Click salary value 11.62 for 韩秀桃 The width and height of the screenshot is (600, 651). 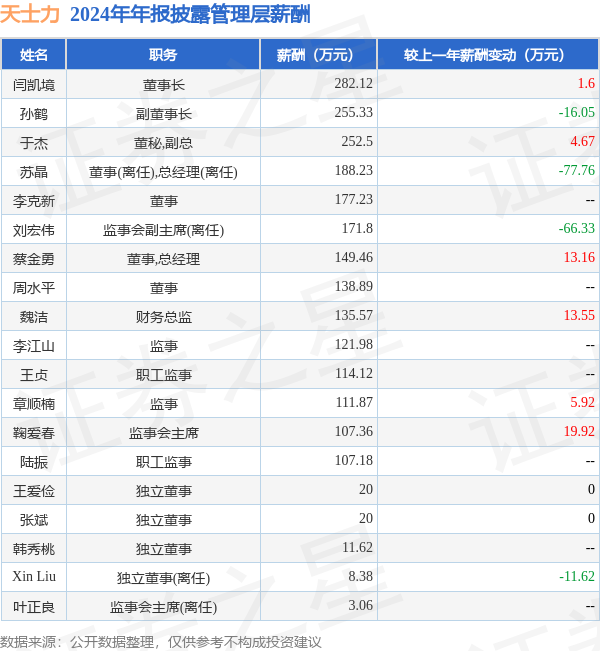[x=357, y=547]
